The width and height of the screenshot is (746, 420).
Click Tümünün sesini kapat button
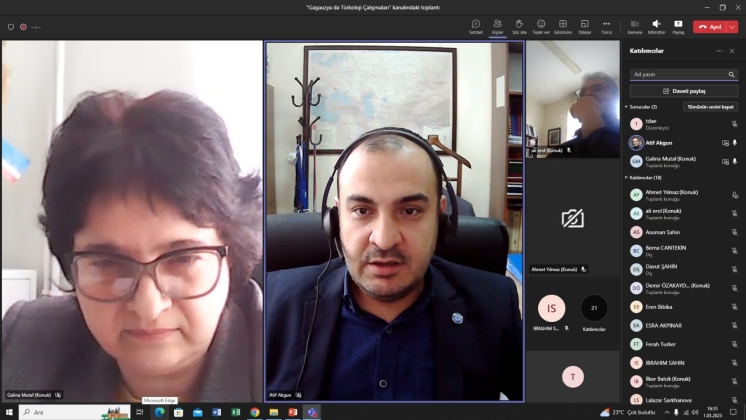(709, 106)
